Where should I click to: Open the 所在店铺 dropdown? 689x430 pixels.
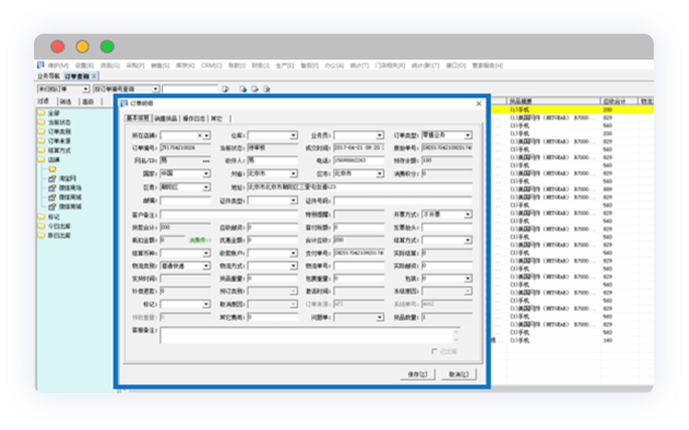207,135
